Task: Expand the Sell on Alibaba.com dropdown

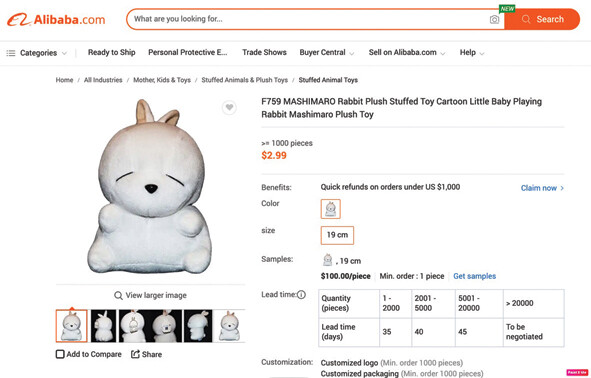Action: coord(407,53)
